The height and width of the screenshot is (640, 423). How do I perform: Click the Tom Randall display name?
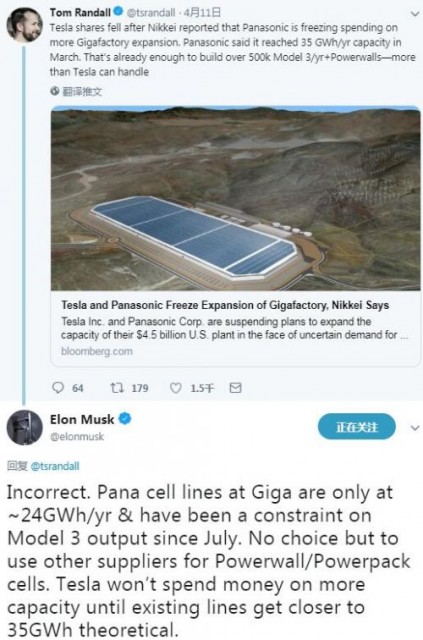pos(80,12)
